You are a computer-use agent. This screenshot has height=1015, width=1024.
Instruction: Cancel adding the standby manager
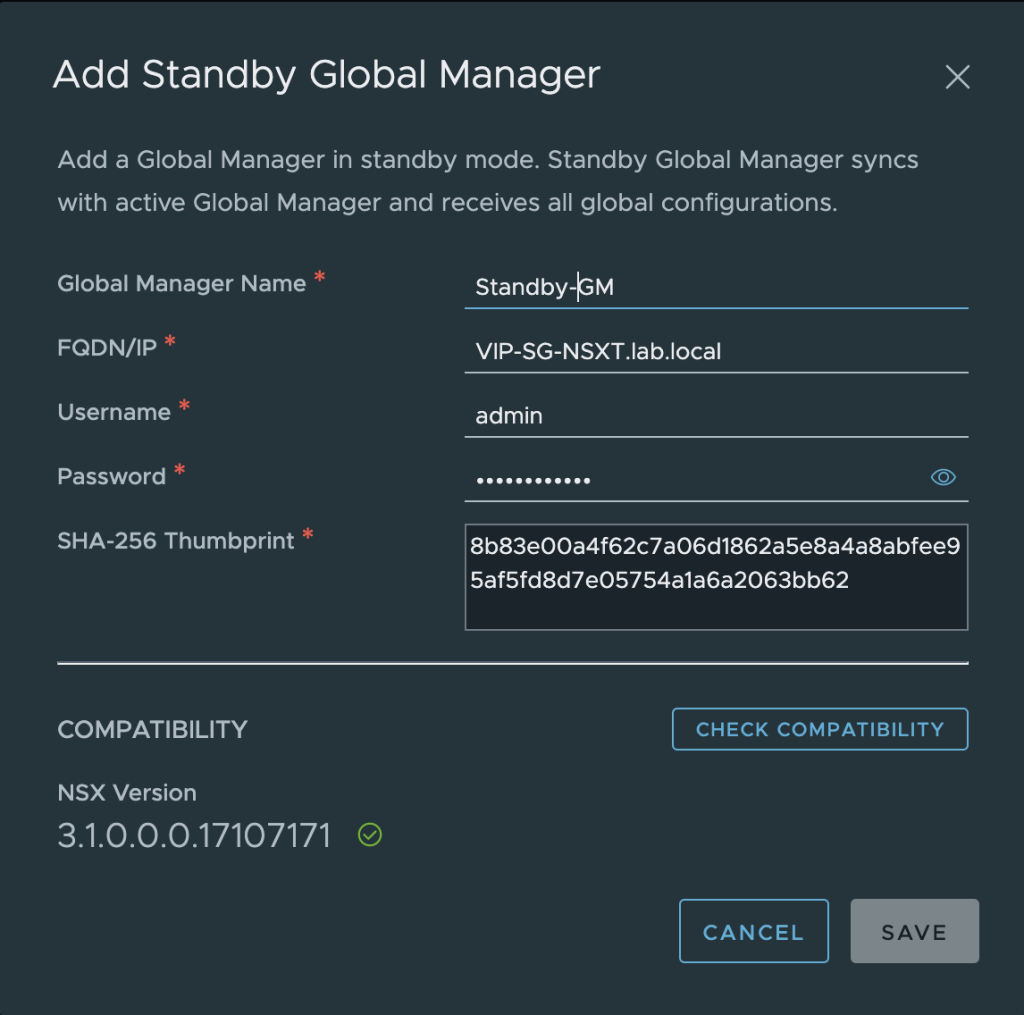pyautogui.click(x=754, y=931)
